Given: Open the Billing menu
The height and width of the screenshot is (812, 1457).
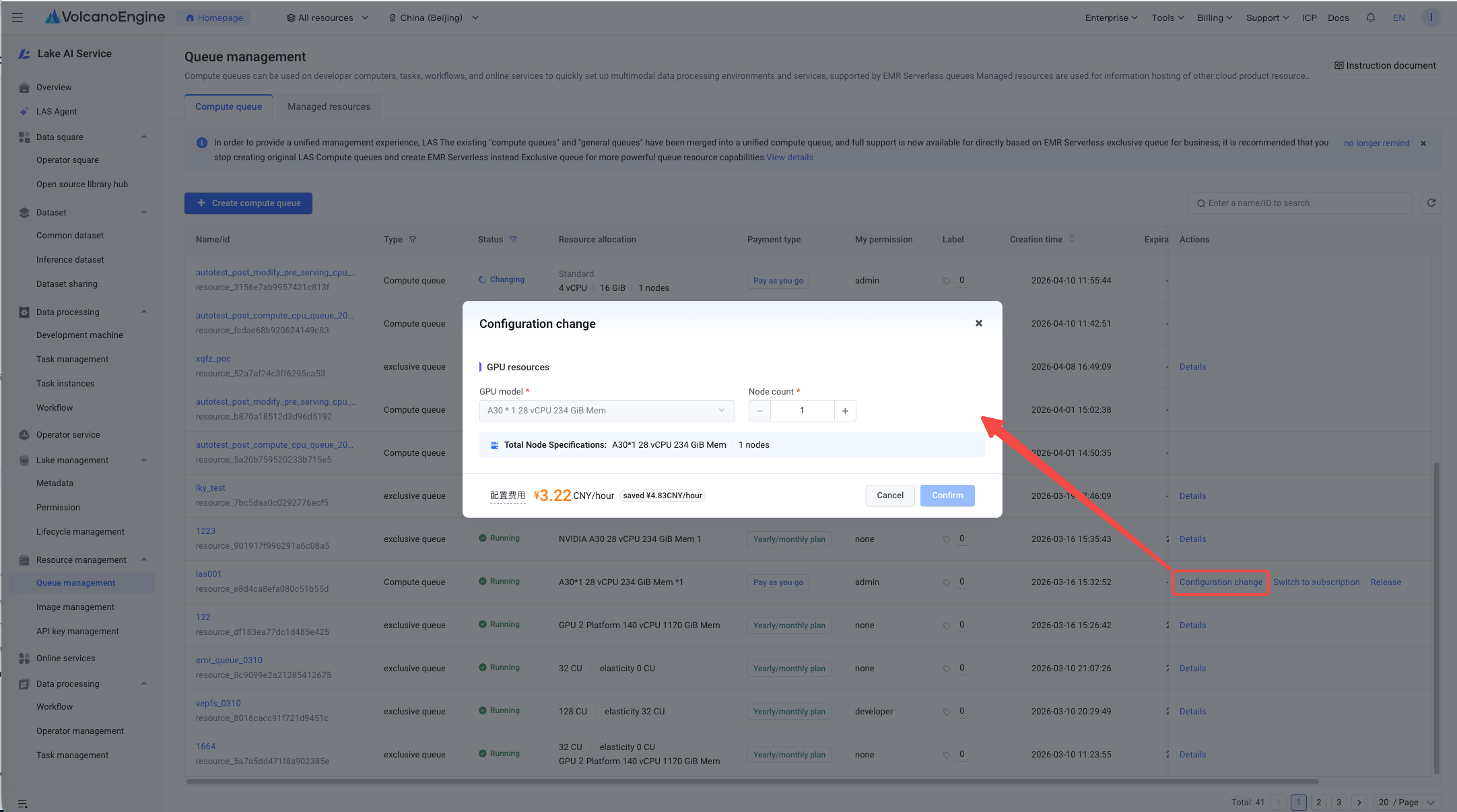Looking at the screenshot, I should [1215, 18].
